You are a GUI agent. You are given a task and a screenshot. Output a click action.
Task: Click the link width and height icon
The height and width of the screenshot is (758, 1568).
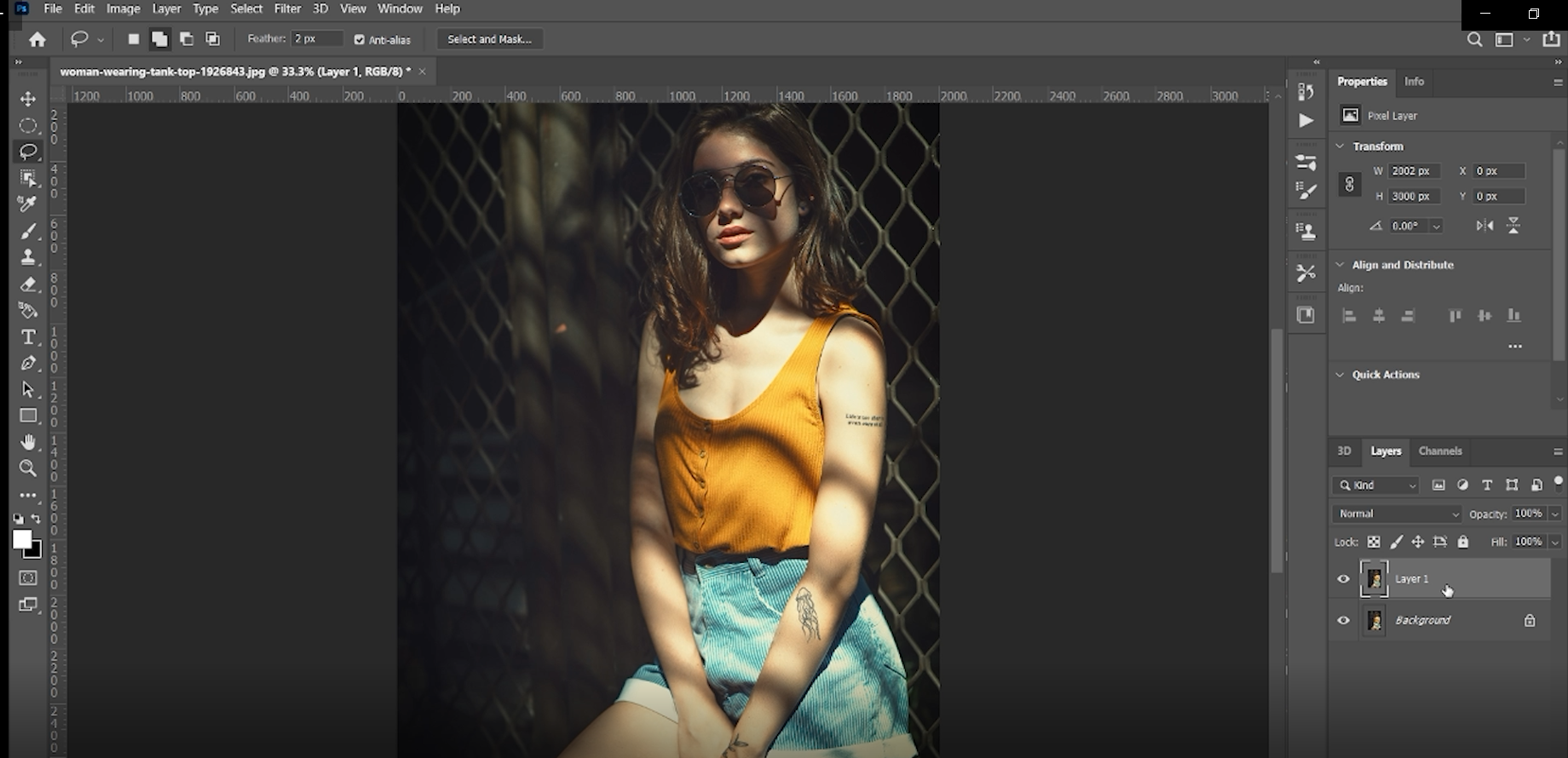1349,184
